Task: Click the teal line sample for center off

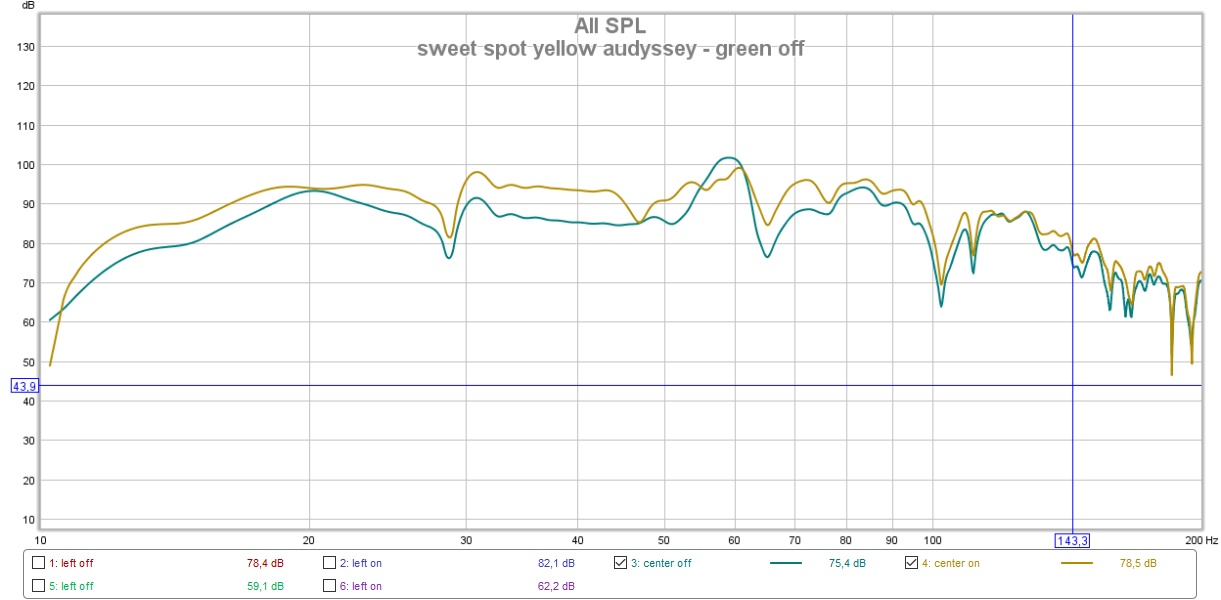Action: tap(787, 563)
